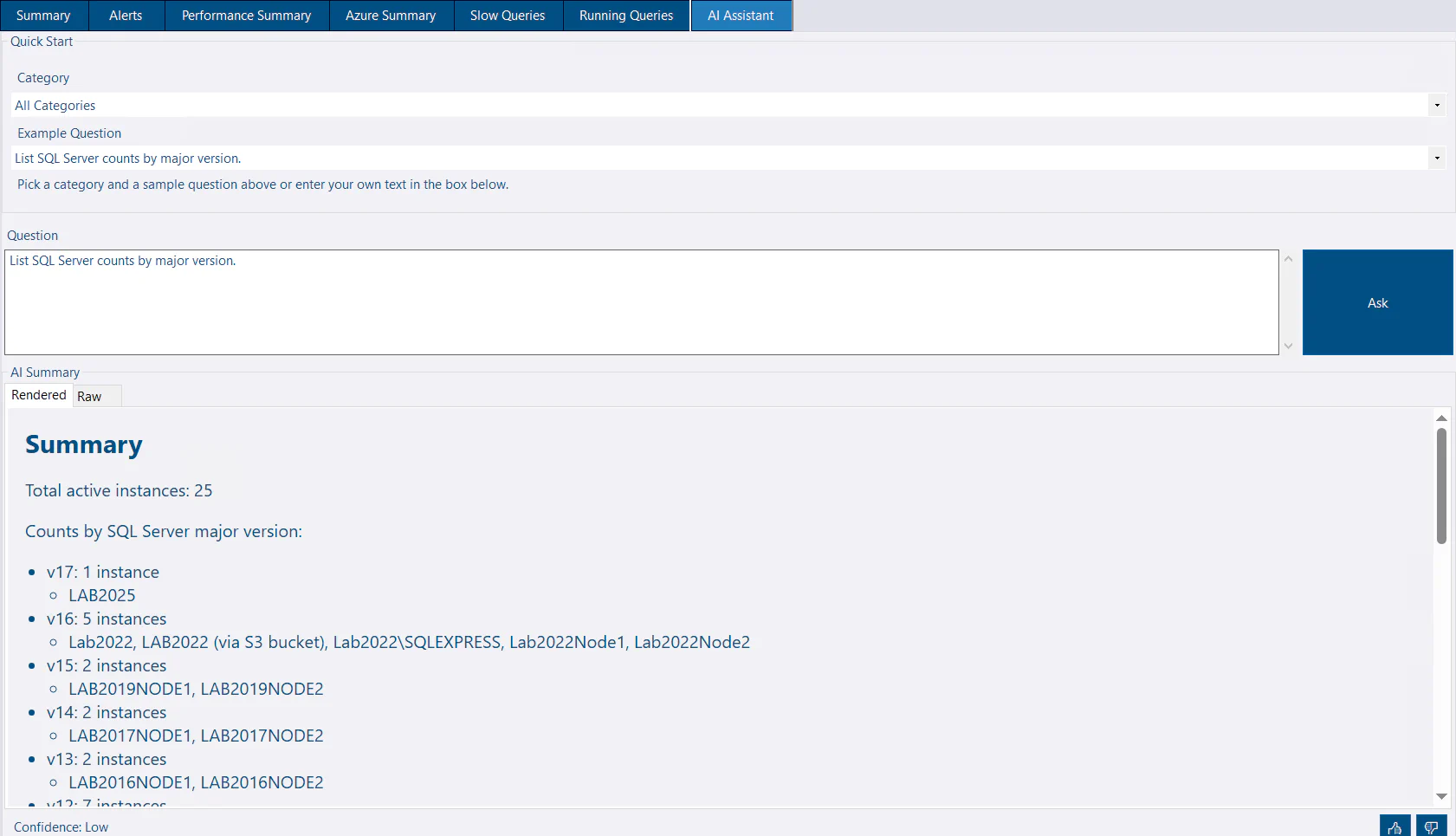The height and width of the screenshot is (836, 1456).
Task: Show the Running Queries tab
Action: pos(626,16)
